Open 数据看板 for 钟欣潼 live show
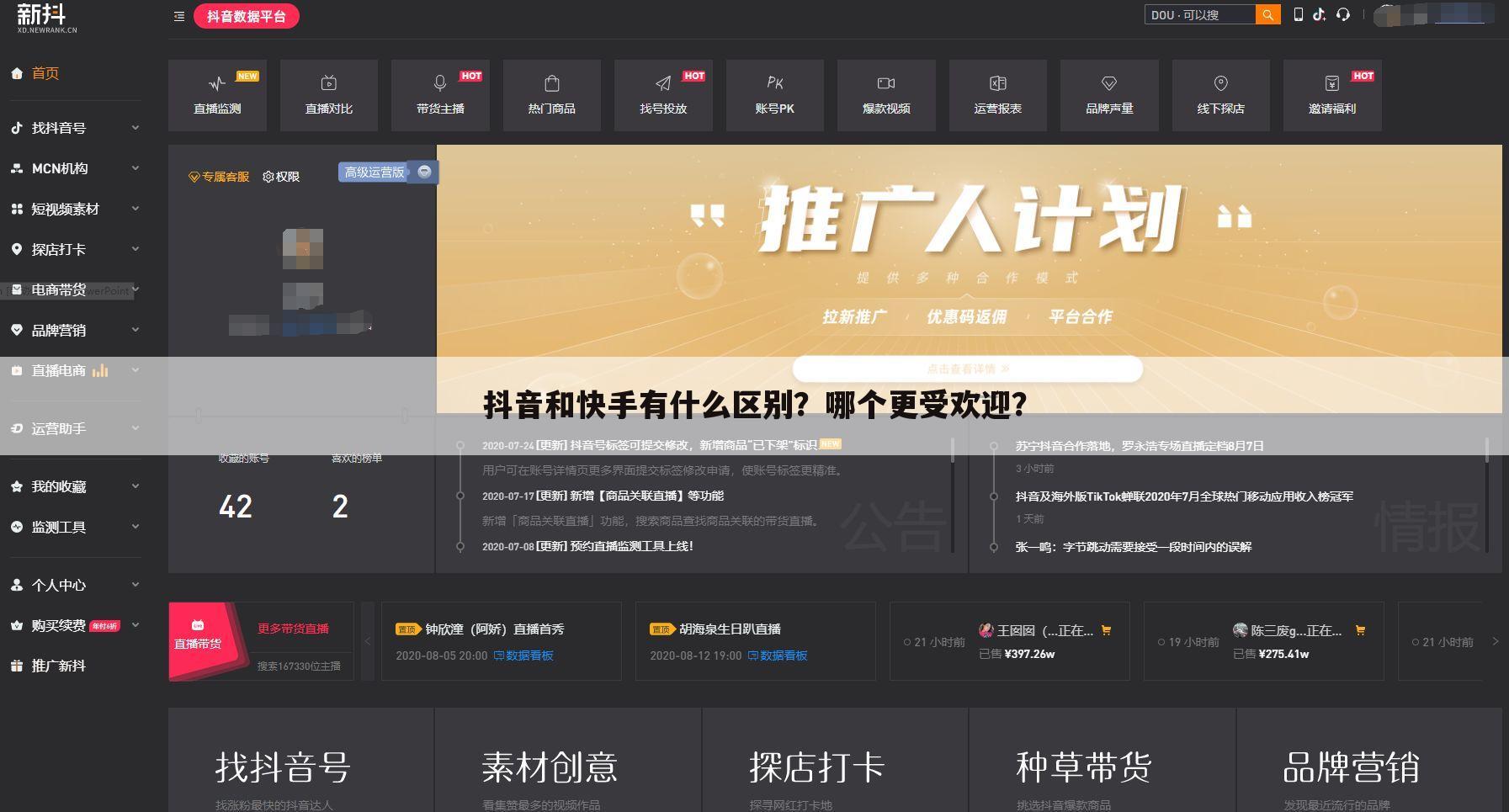1509x812 pixels. [x=523, y=655]
